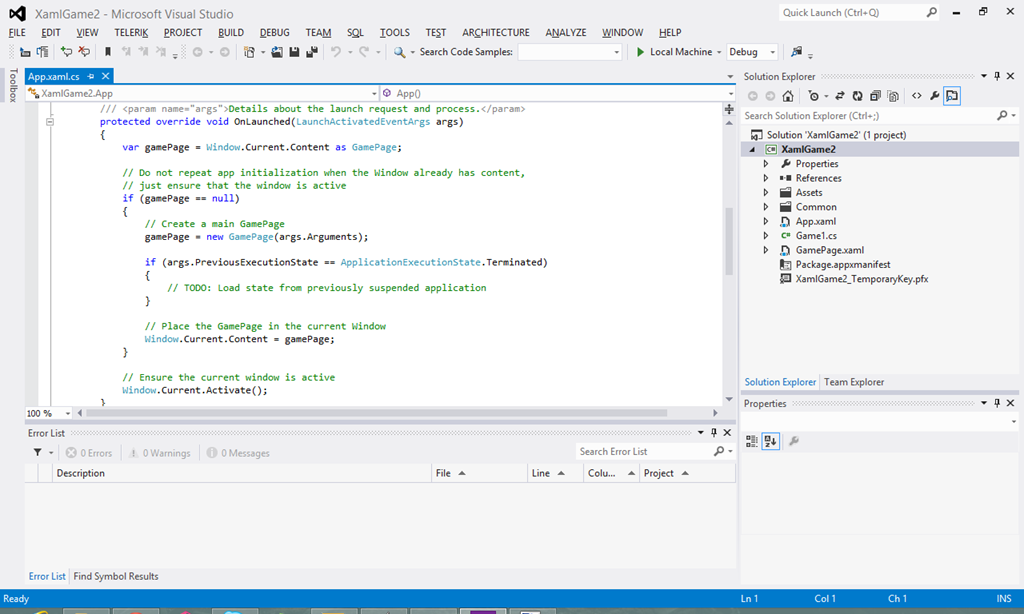Save the file with the single floppy icon

pyautogui.click(x=295, y=52)
